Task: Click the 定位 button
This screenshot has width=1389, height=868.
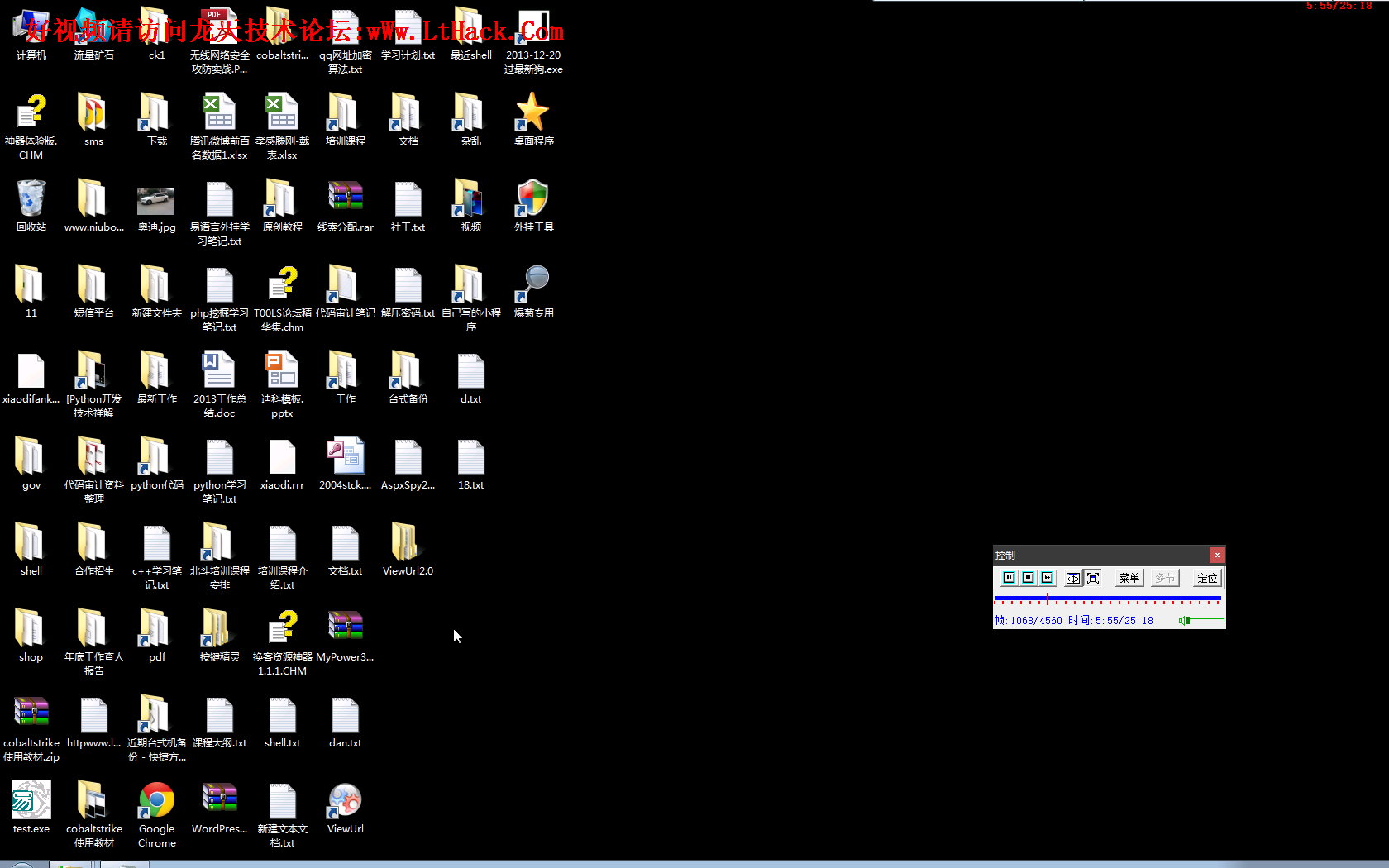Action: pos(1207,578)
